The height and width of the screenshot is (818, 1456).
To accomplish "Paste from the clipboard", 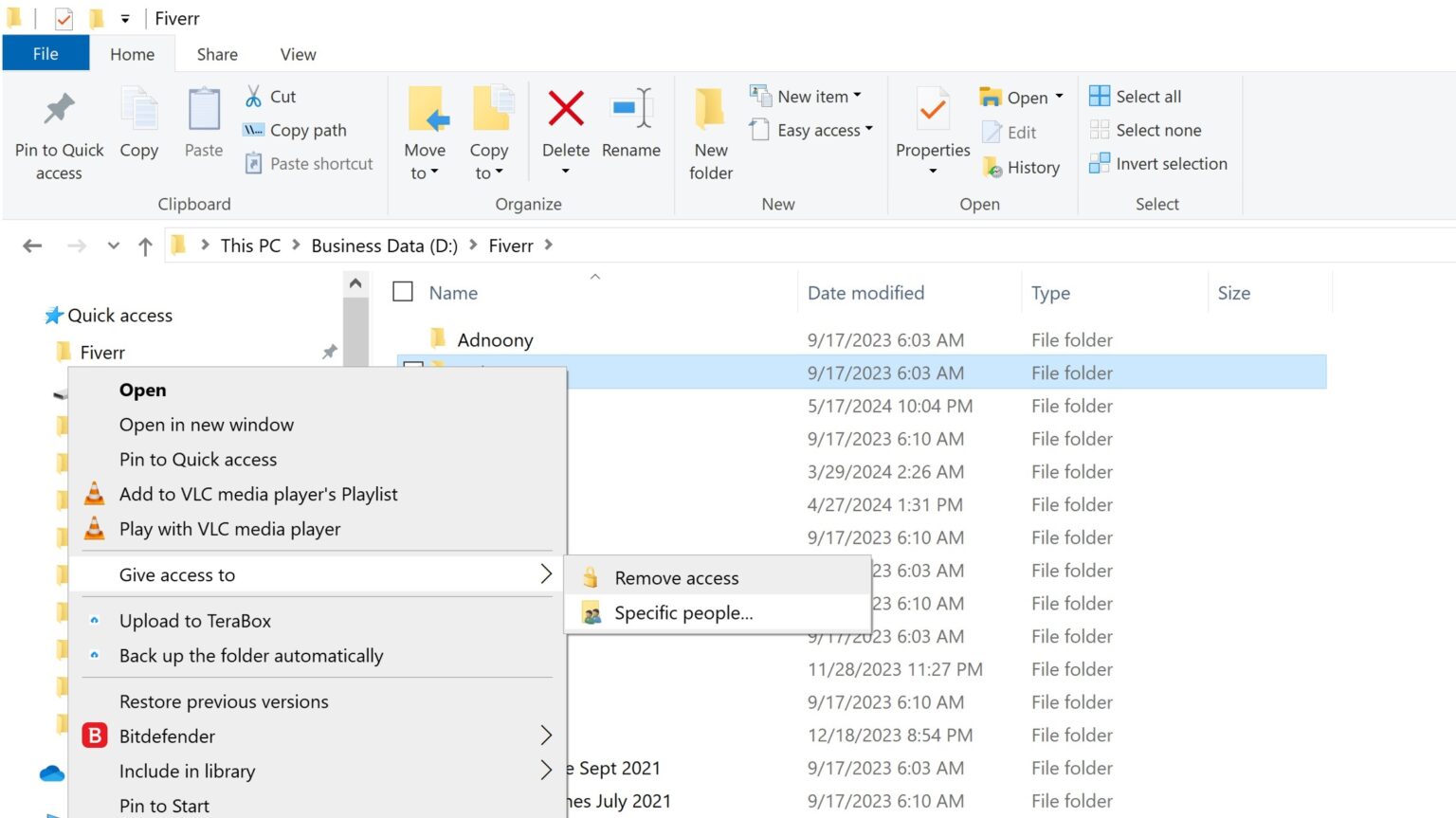I will point(202,125).
